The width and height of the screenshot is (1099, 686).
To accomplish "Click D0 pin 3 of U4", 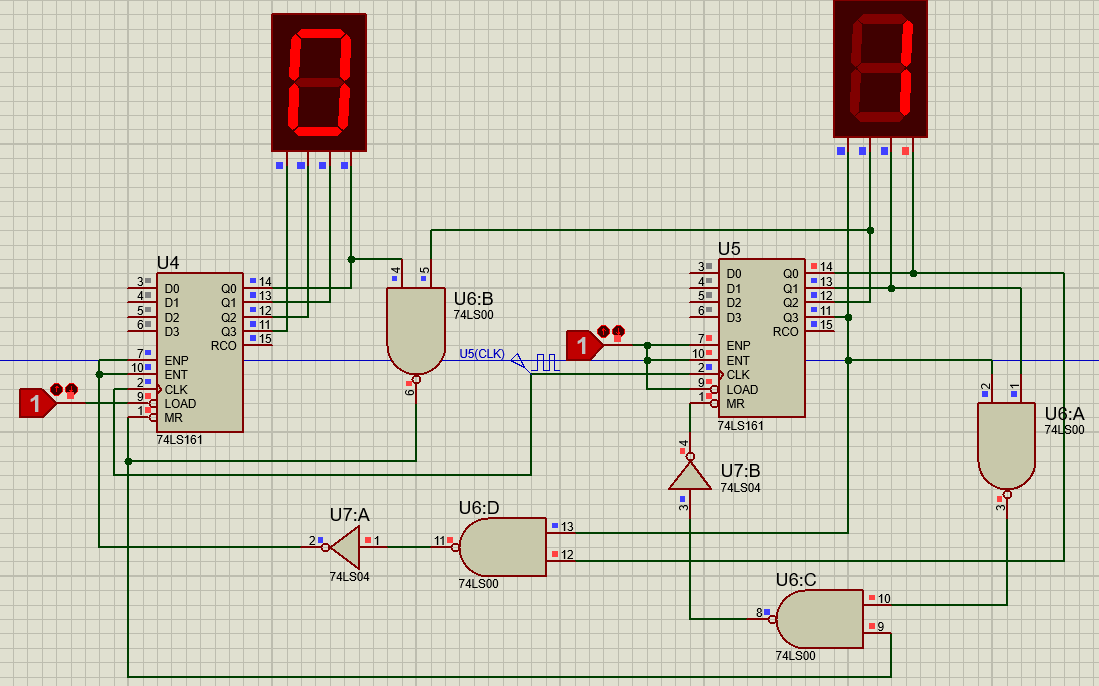I will [x=142, y=287].
